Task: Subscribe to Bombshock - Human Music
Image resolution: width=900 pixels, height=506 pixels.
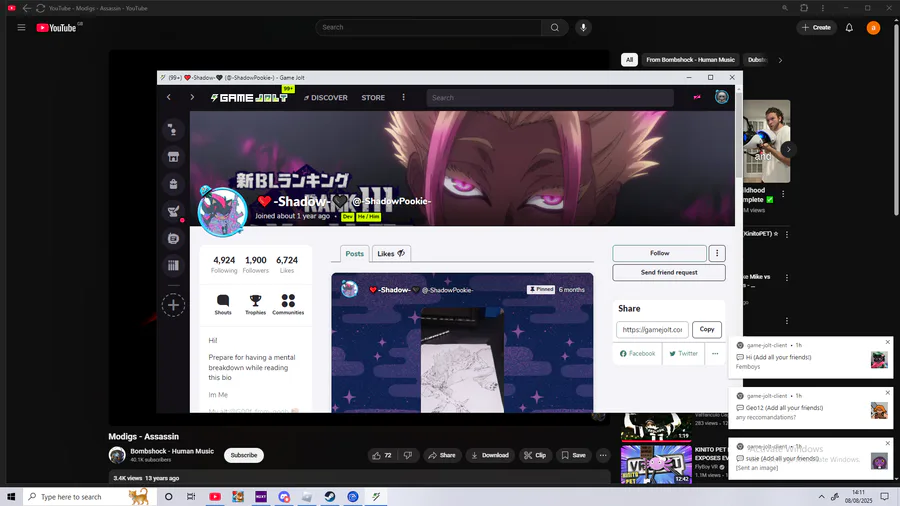Action: click(x=244, y=455)
